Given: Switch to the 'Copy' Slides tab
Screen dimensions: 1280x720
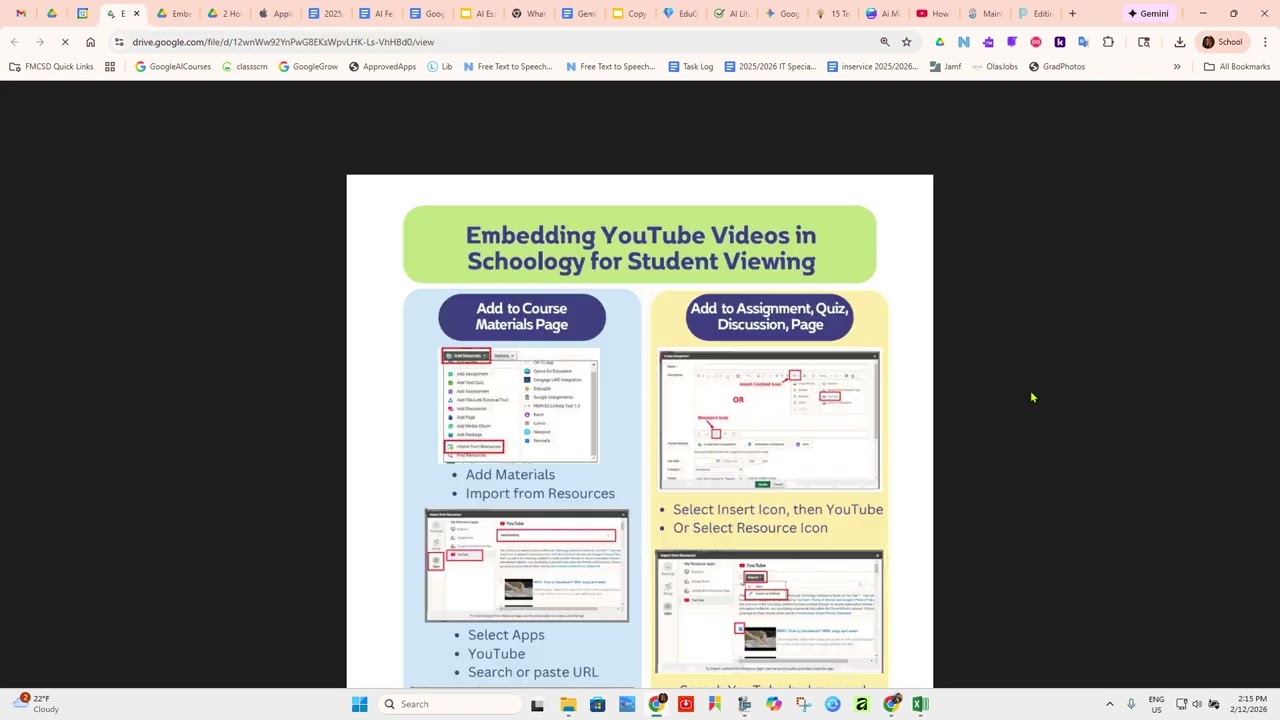Looking at the screenshot, I should click(x=630, y=14).
